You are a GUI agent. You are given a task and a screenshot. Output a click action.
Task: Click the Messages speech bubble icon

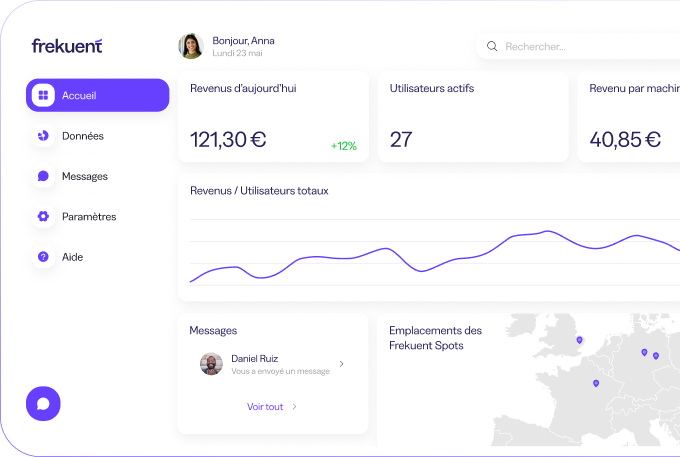[43, 176]
